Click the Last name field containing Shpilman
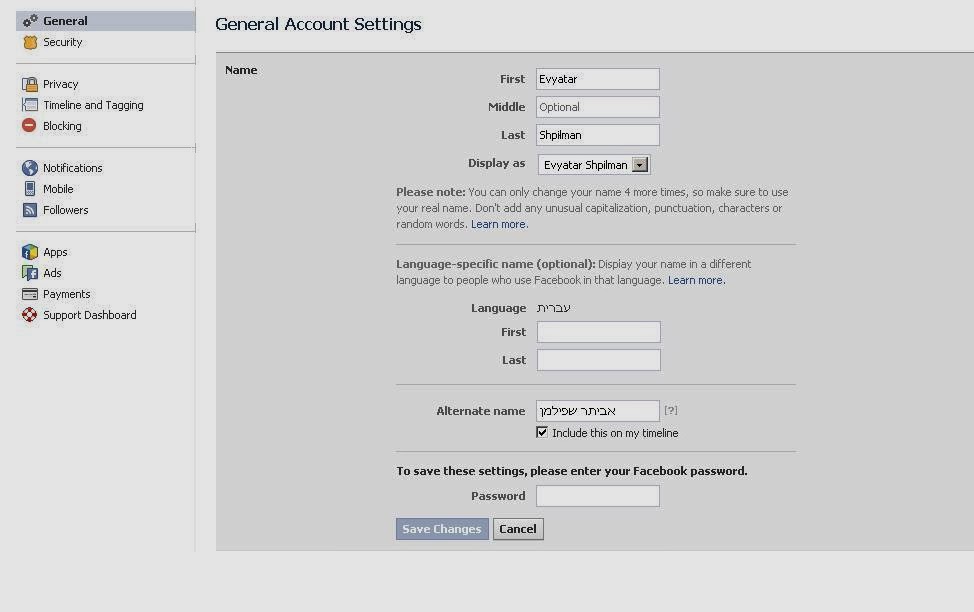Screen dimensions: 974x612 pyautogui.click(x=598, y=135)
